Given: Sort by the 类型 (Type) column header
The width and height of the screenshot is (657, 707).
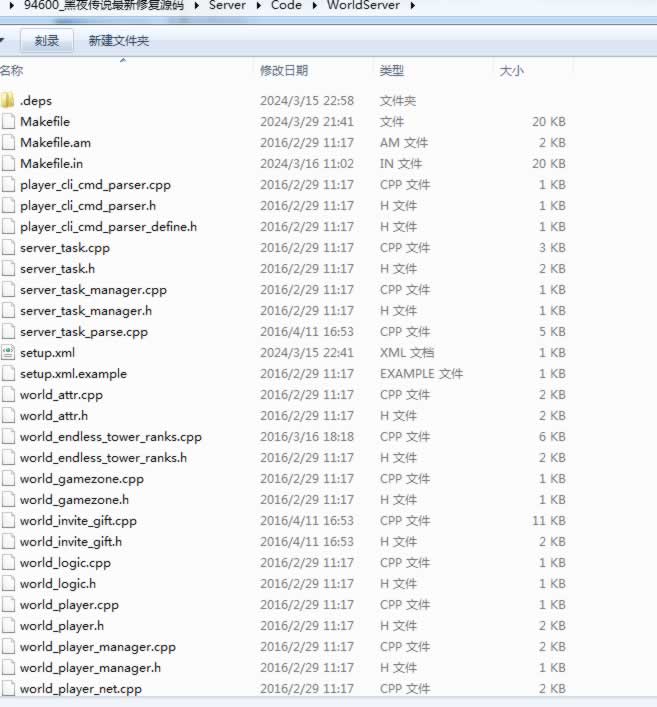Looking at the screenshot, I should click(x=391, y=71).
